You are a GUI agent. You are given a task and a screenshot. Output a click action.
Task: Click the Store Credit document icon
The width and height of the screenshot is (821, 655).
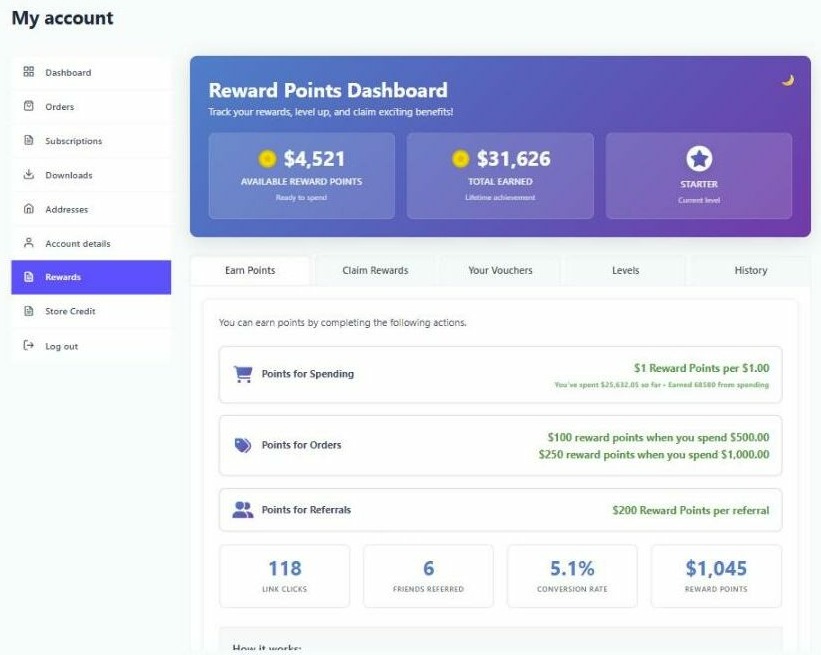pos(29,311)
